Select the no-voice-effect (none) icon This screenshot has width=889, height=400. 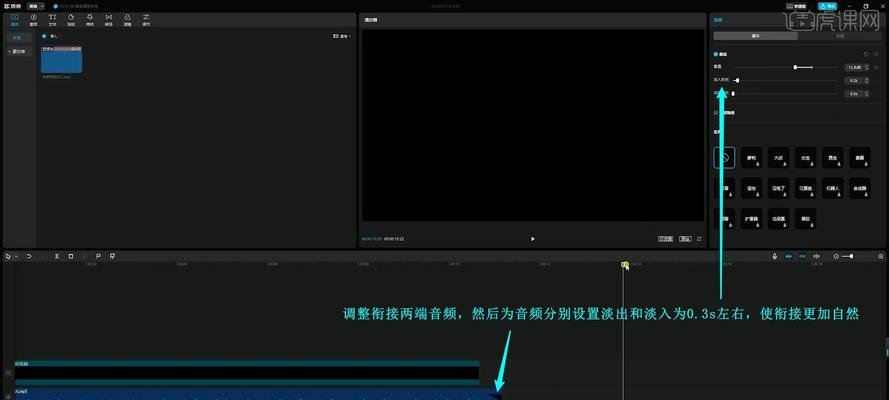coord(724,158)
